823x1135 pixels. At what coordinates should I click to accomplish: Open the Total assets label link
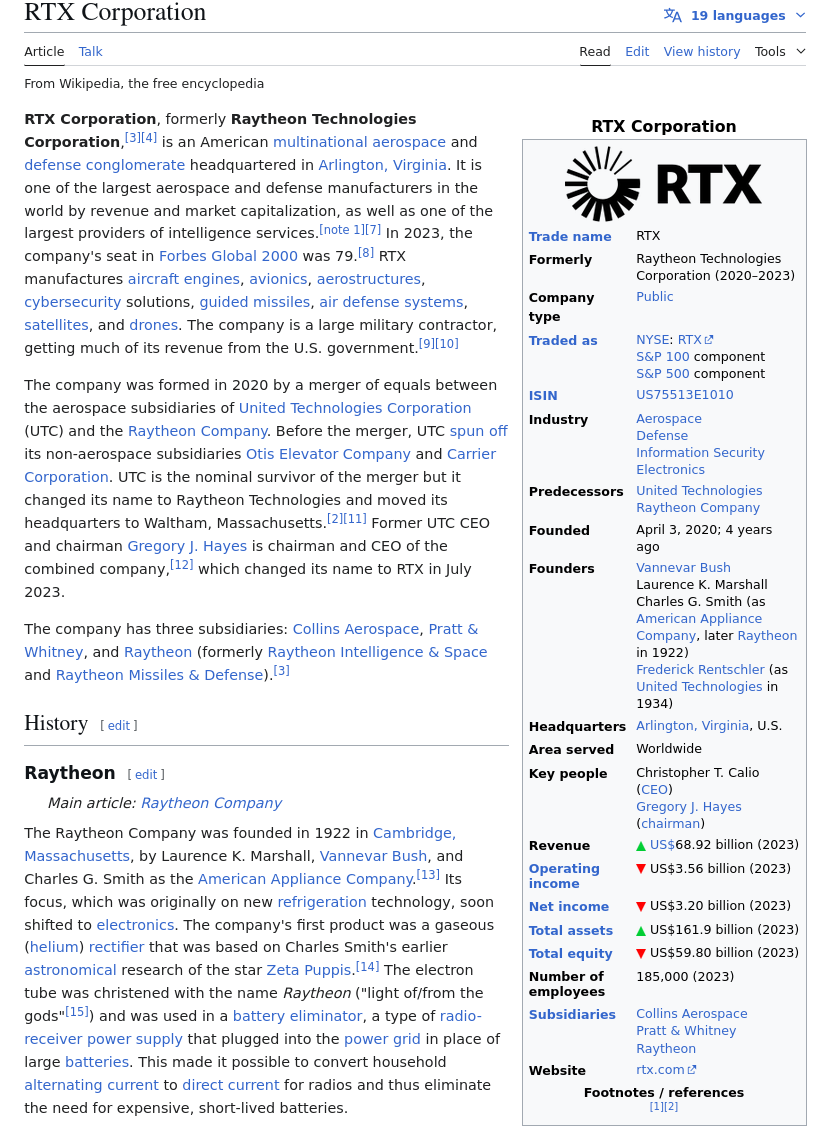click(x=570, y=930)
